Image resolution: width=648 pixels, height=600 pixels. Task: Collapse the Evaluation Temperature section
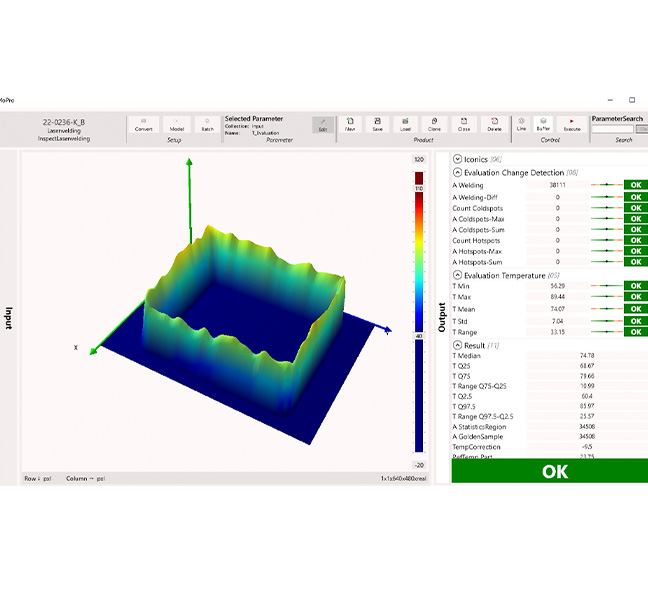(457, 275)
